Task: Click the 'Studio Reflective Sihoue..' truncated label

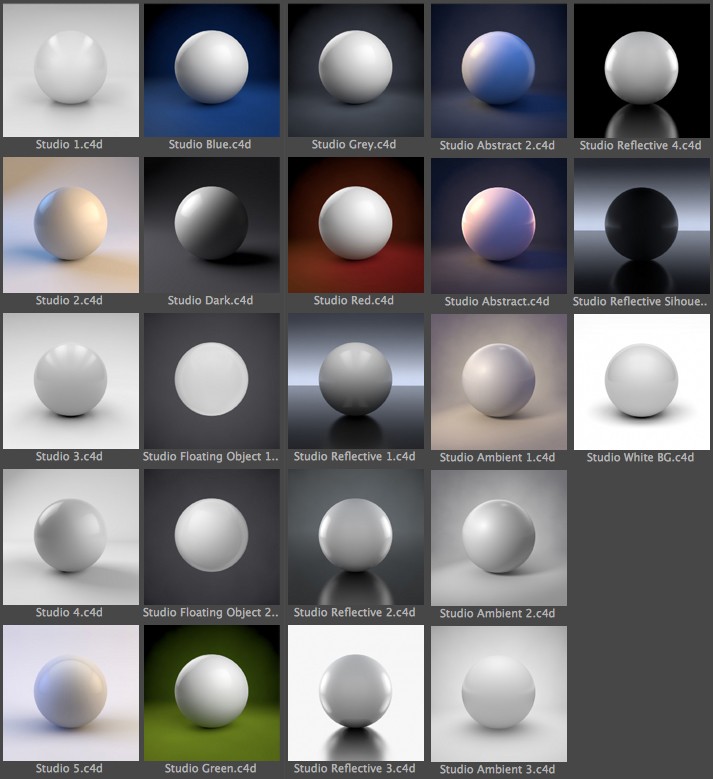Action: pyautogui.click(x=640, y=302)
